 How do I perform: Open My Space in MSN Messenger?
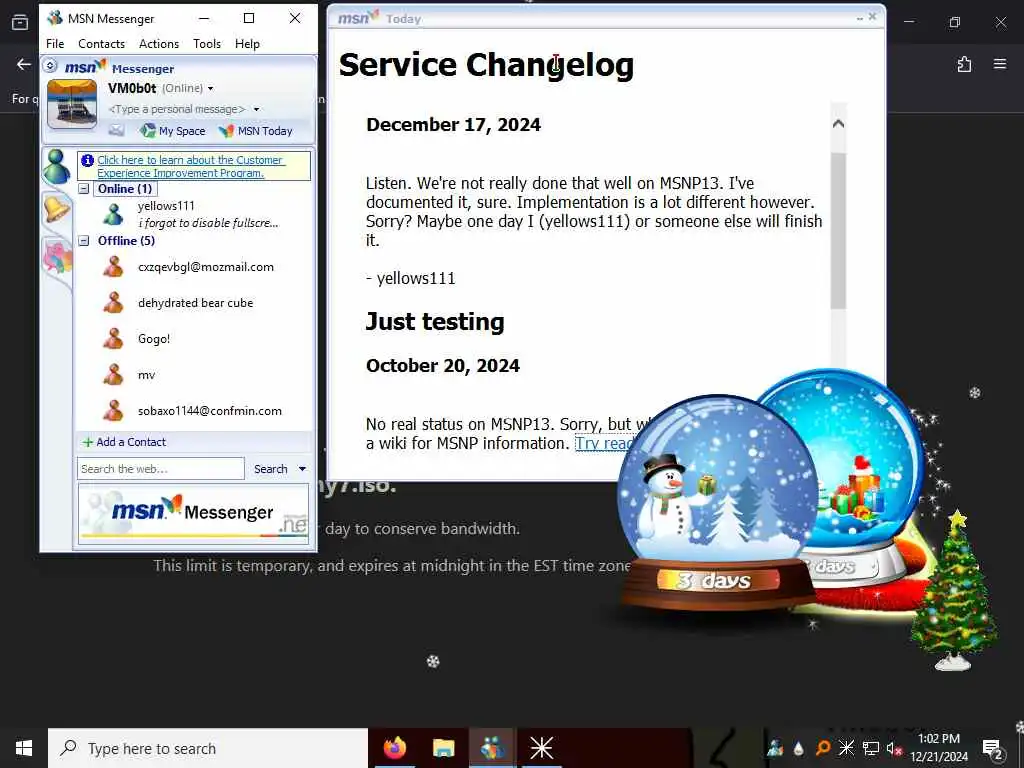click(x=173, y=131)
